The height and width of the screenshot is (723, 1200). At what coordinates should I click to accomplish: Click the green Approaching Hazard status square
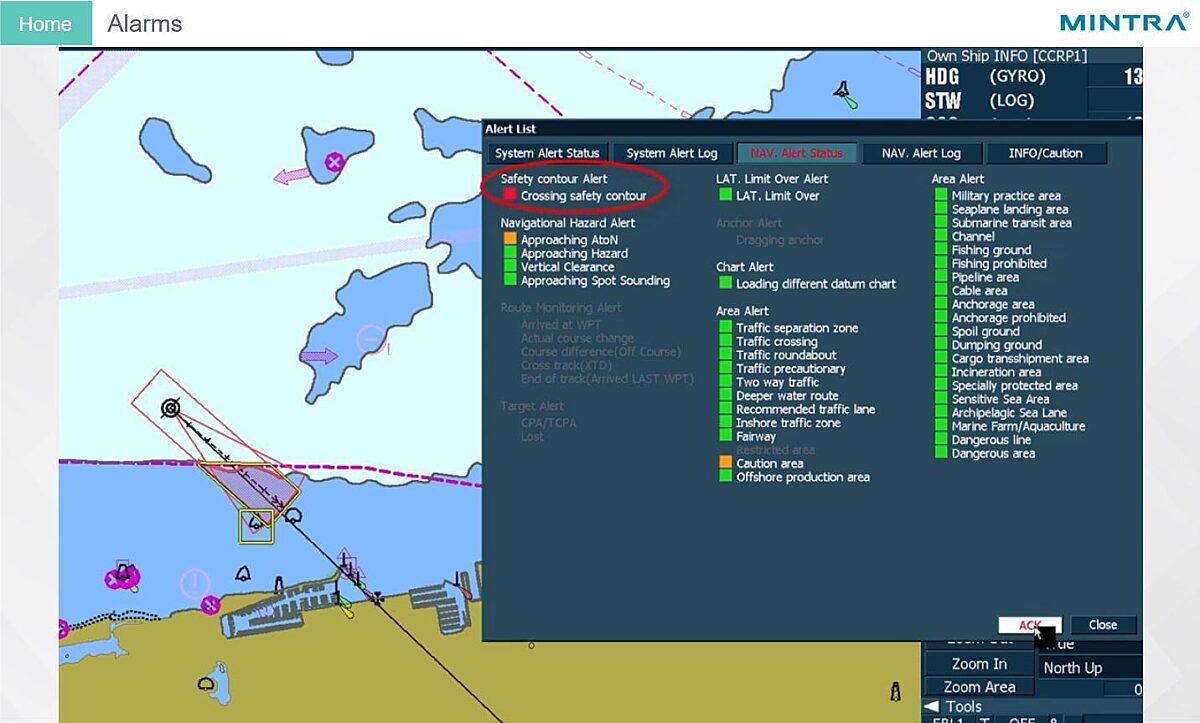pyautogui.click(x=510, y=253)
